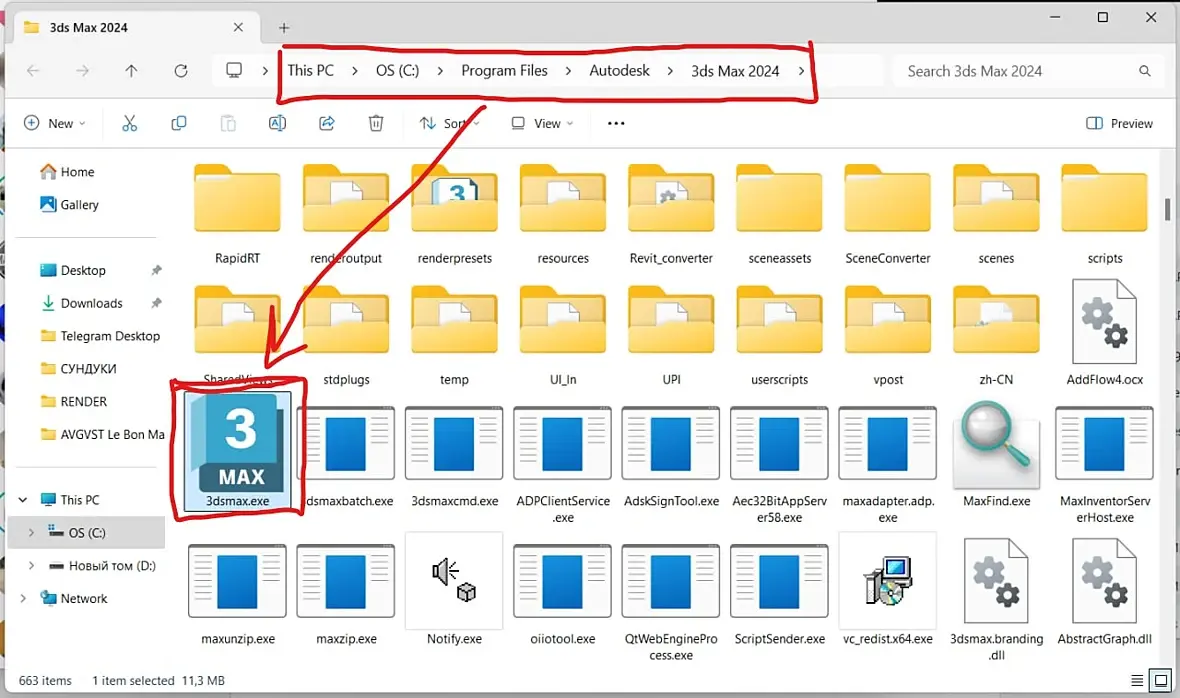The height and width of the screenshot is (698, 1180).
Task: Select the MaxFind.exe magnifier icon
Action: [x=996, y=445]
